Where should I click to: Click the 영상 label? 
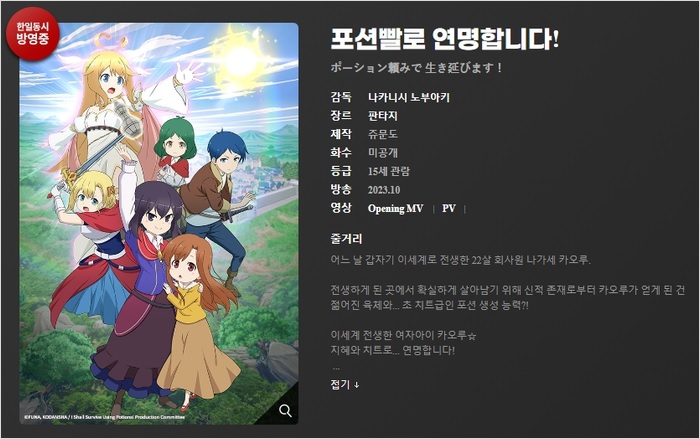pyautogui.click(x=341, y=208)
